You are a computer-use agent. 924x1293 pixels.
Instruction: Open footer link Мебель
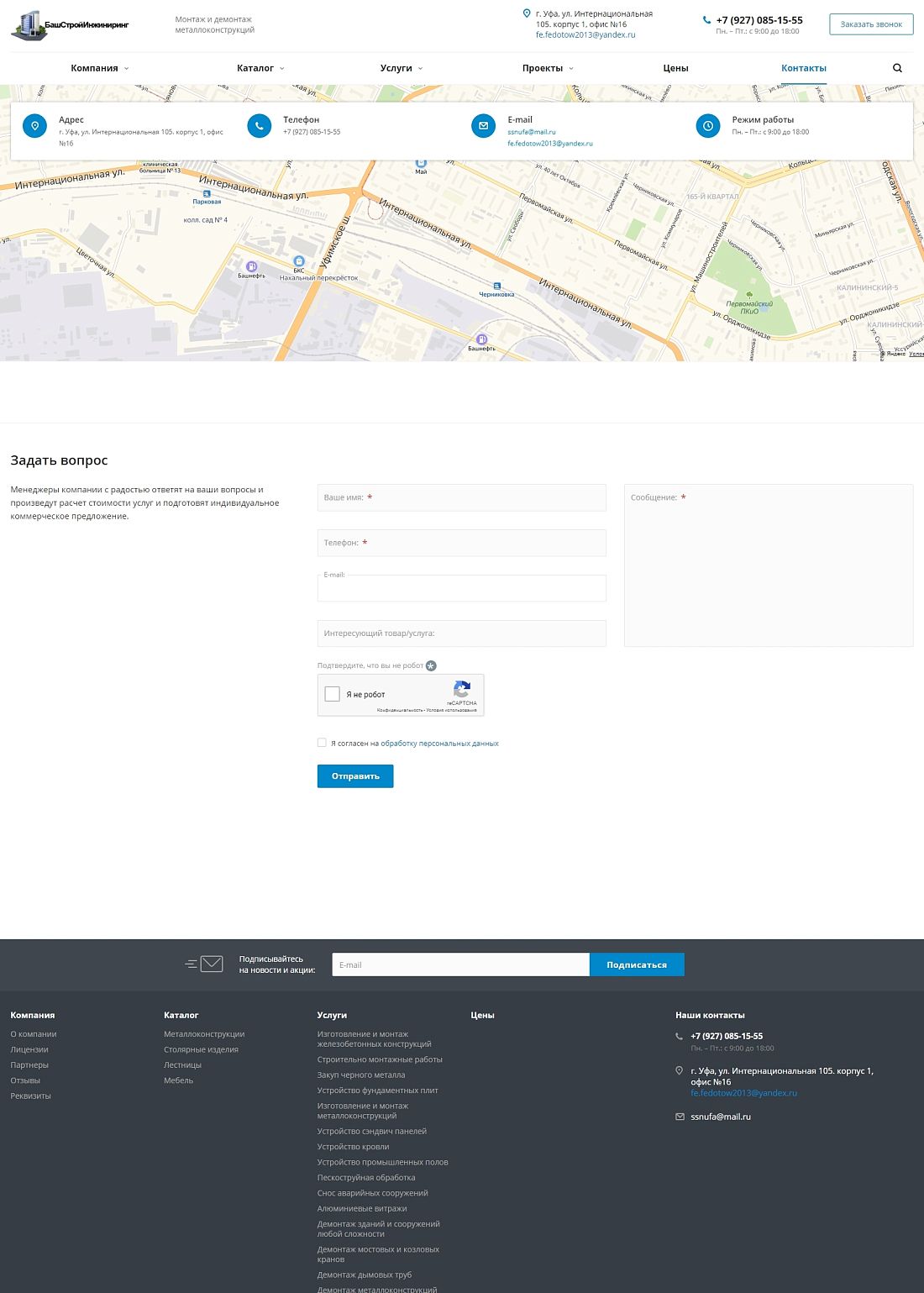[178, 1080]
